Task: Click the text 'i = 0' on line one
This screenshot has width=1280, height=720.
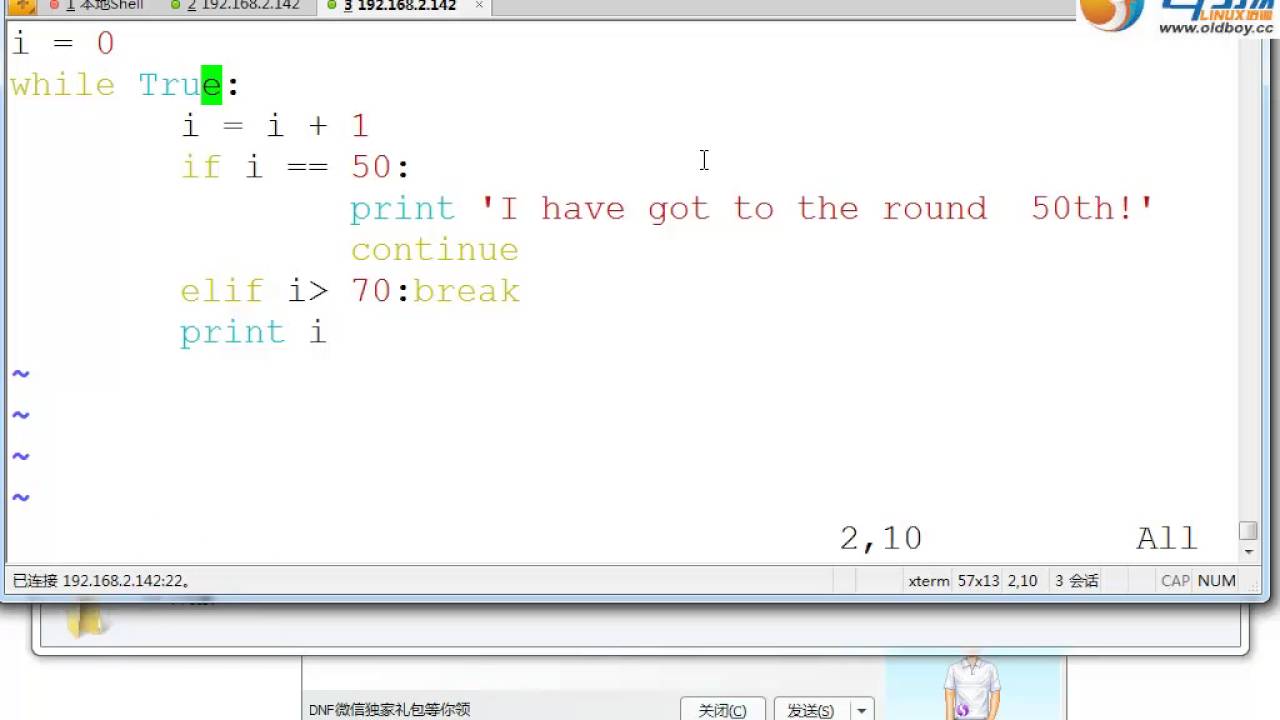Action: [x=62, y=44]
